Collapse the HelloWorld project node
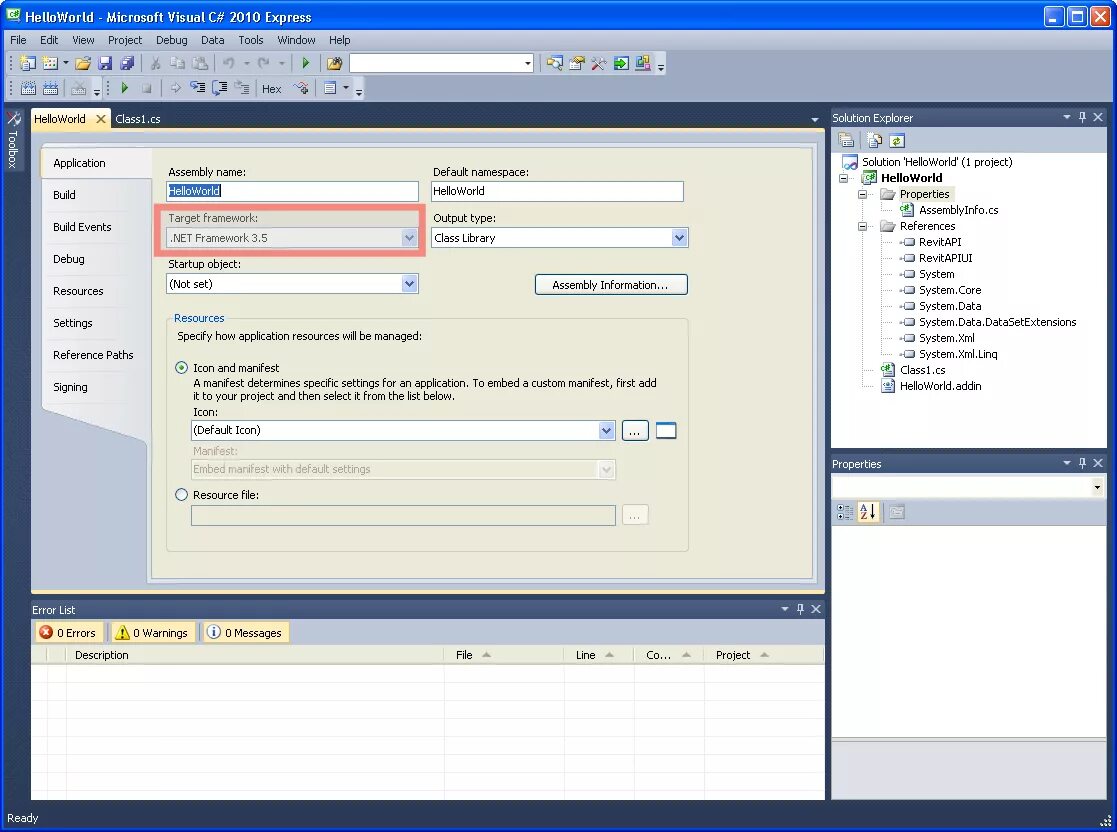The image size is (1117, 832). pos(844,178)
